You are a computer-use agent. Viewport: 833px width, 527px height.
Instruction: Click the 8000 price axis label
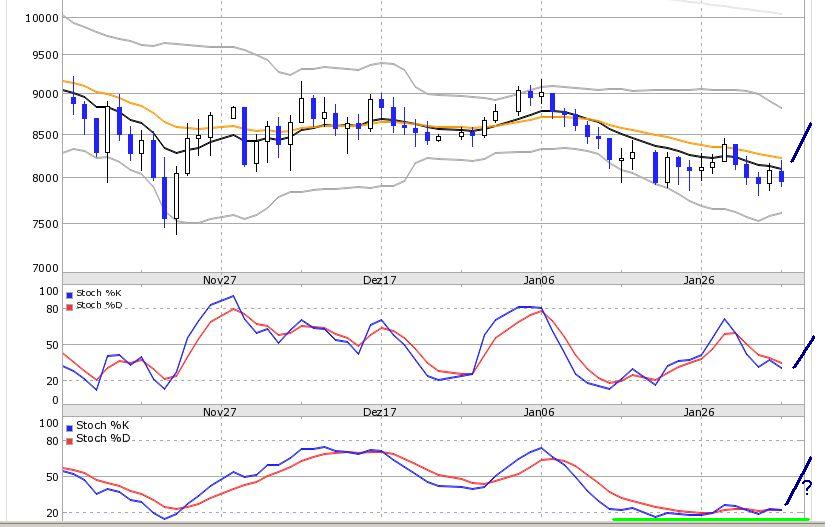pos(45,178)
